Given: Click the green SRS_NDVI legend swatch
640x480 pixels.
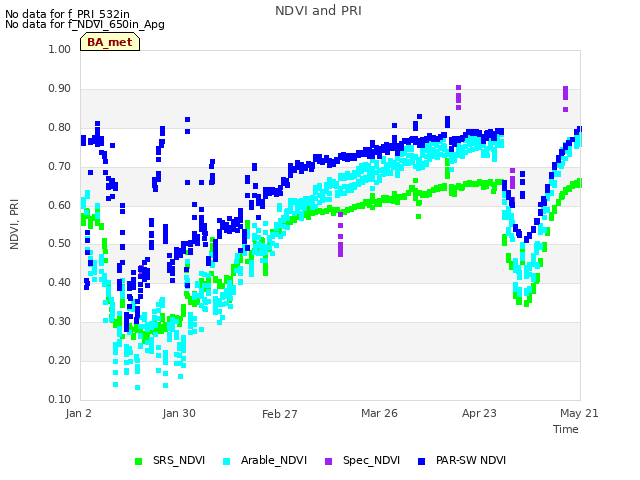Looking at the screenshot, I should [138, 461].
